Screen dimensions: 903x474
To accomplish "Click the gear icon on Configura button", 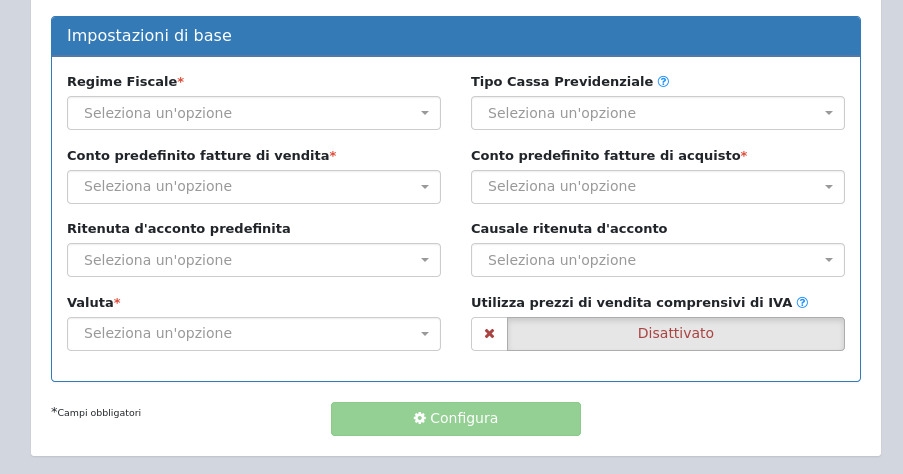I will 420,419.
